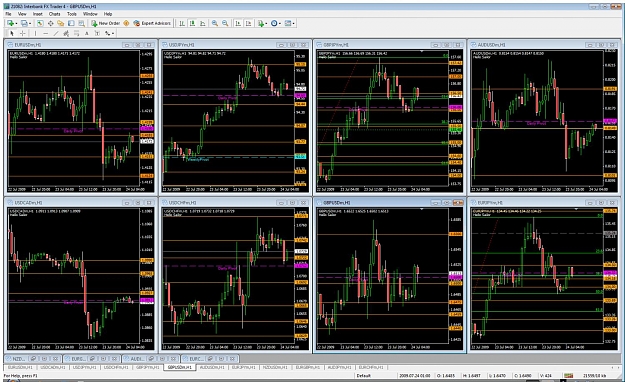The height and width of the screenshot is (382, 625).
Task: Switch to the EURCHFm,H1 bottom tab
Action: (371, 367)
